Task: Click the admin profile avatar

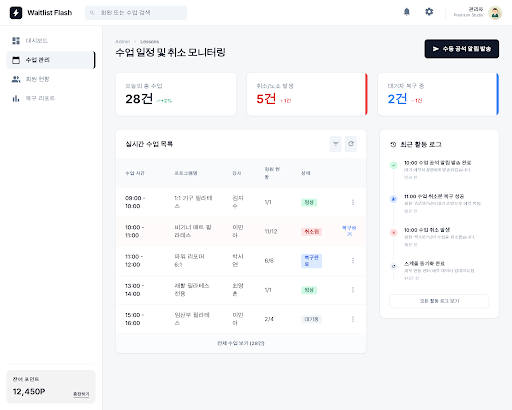Action: pyautogui.click(x=495, y=13)
